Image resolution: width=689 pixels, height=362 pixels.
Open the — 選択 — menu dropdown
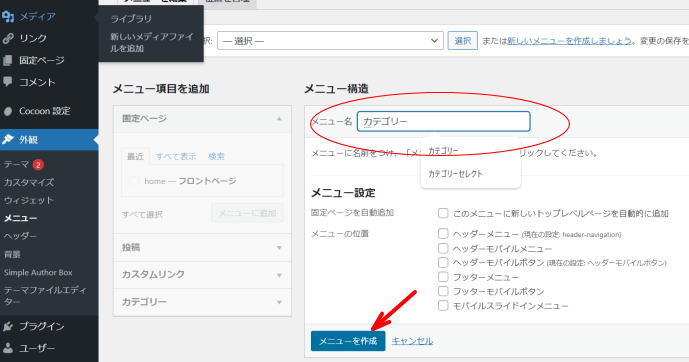[x=330, y=41]
